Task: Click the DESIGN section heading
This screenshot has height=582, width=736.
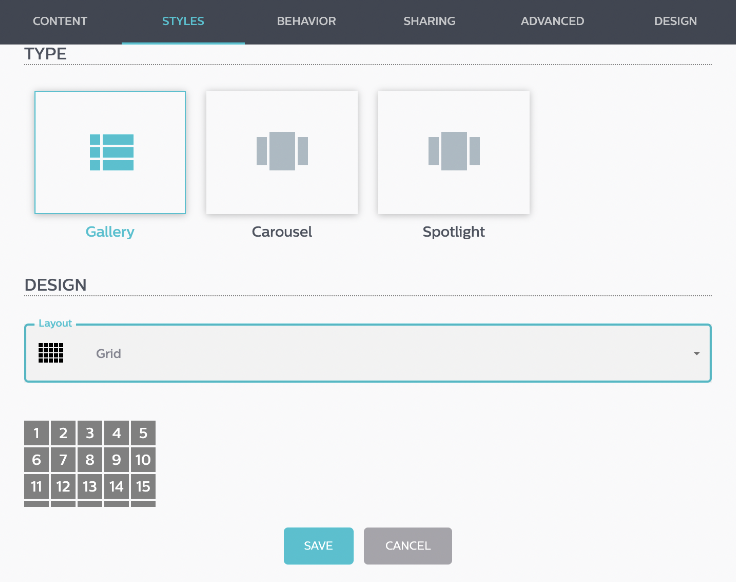Action: (x=55, y=285)
